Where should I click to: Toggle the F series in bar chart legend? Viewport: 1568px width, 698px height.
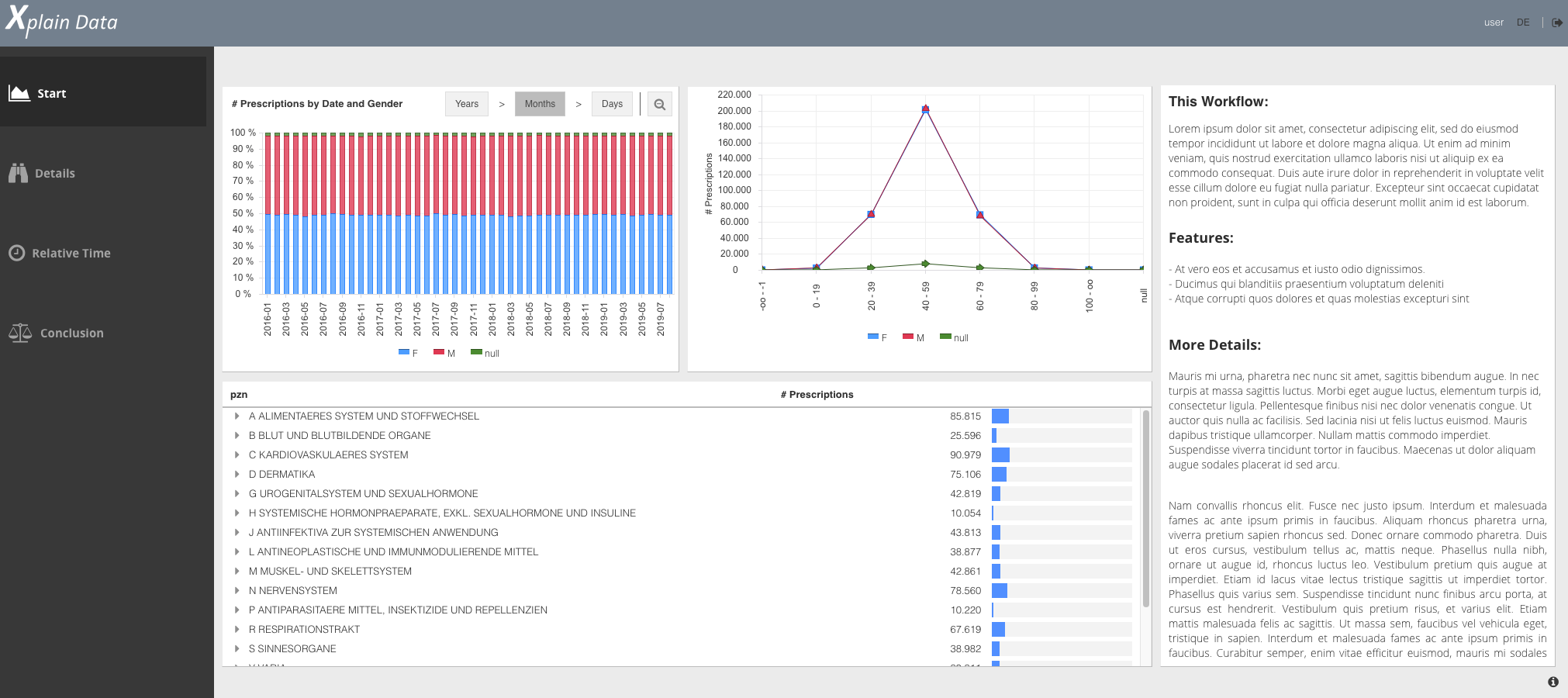409,353
